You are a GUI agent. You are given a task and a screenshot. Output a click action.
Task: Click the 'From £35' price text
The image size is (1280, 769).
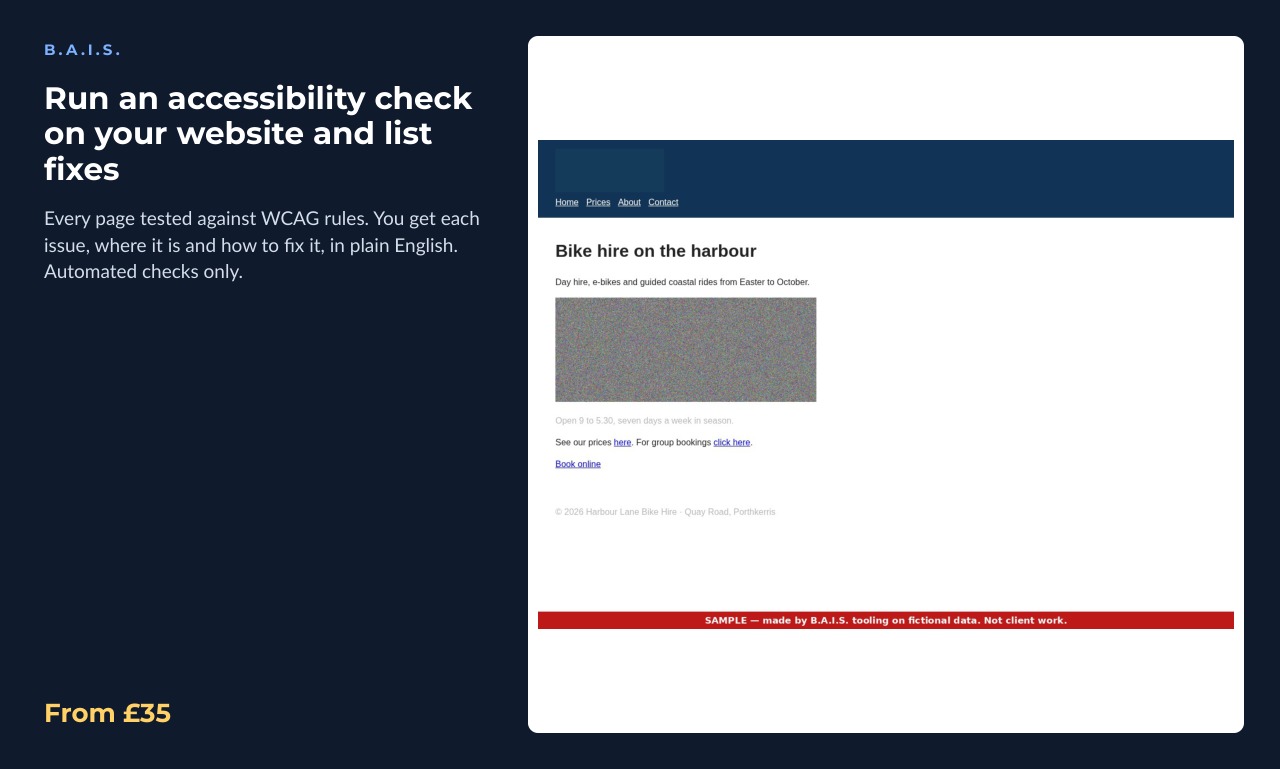108,713
